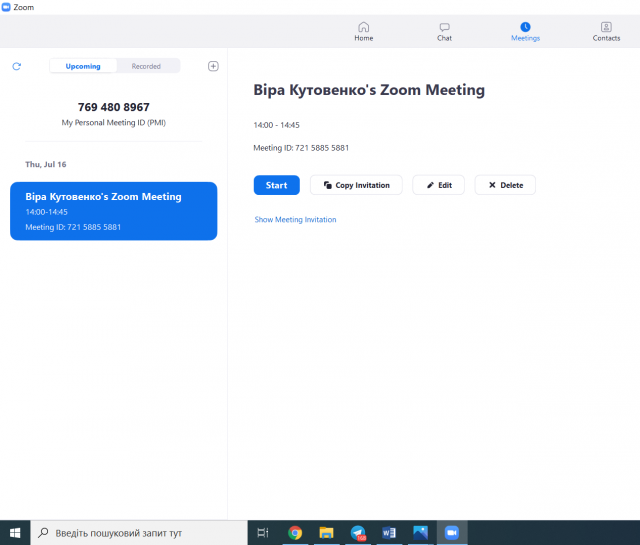Select Віра Кутовенко's meeting in list
The height and width of the screenshot is (545, 640).
coord(113,211)
